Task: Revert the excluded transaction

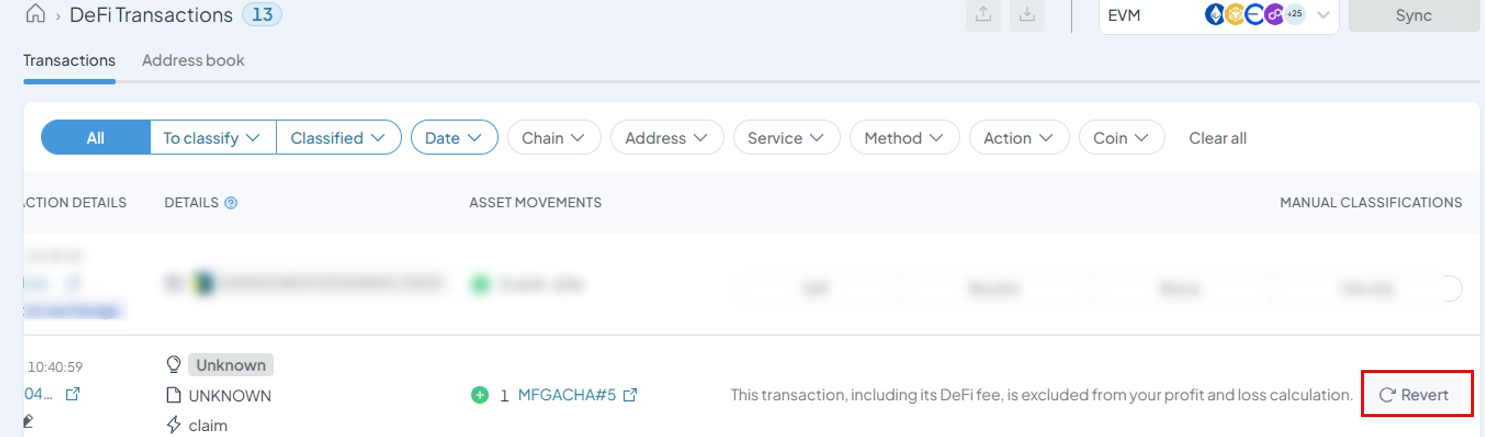Action: pos(1417,395)
